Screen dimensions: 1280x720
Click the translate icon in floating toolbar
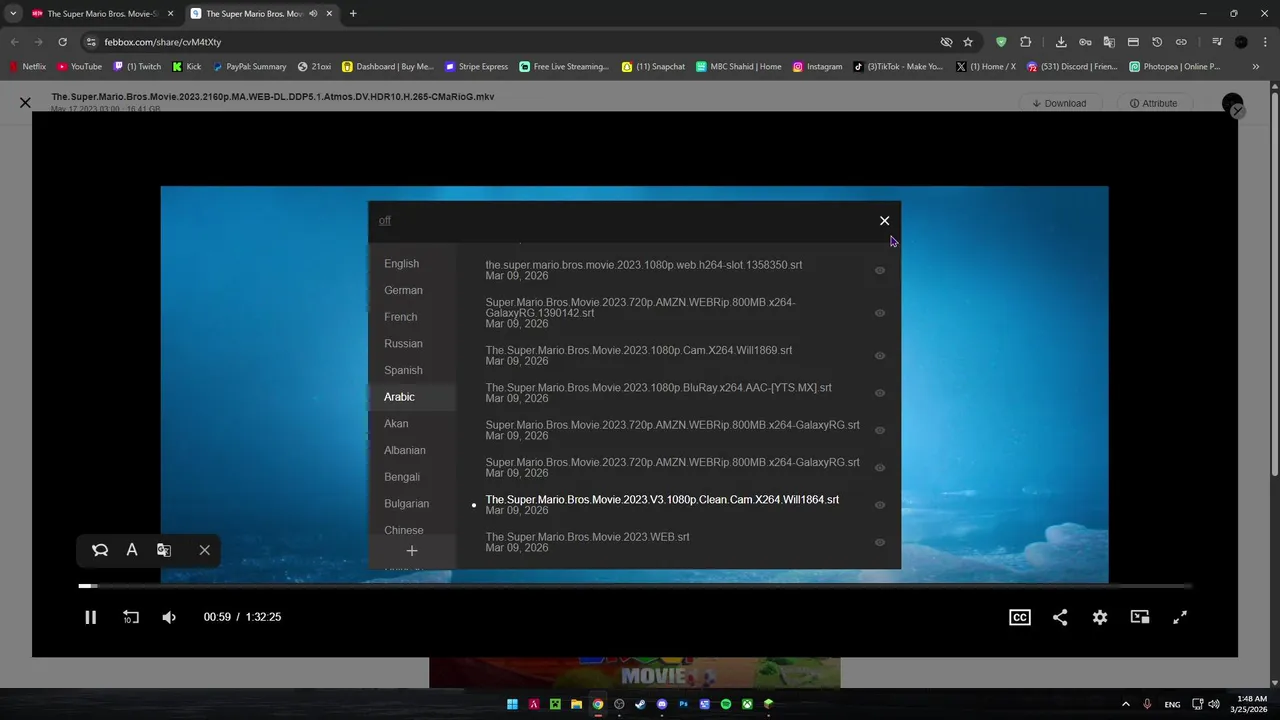click(164, 550)
